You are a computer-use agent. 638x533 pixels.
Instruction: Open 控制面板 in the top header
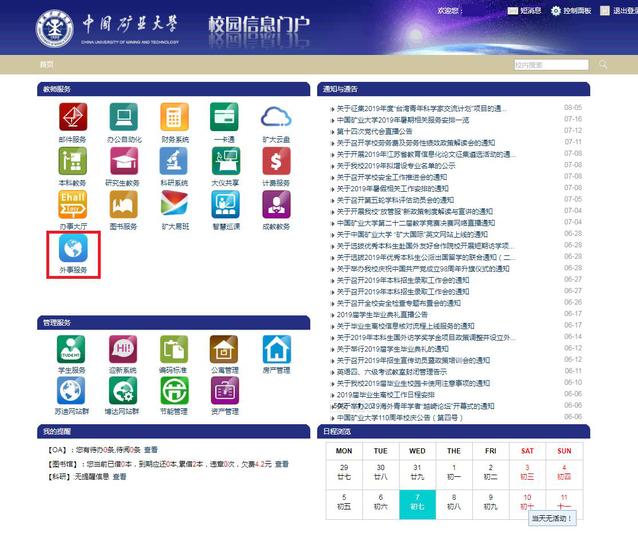point(573,11)
